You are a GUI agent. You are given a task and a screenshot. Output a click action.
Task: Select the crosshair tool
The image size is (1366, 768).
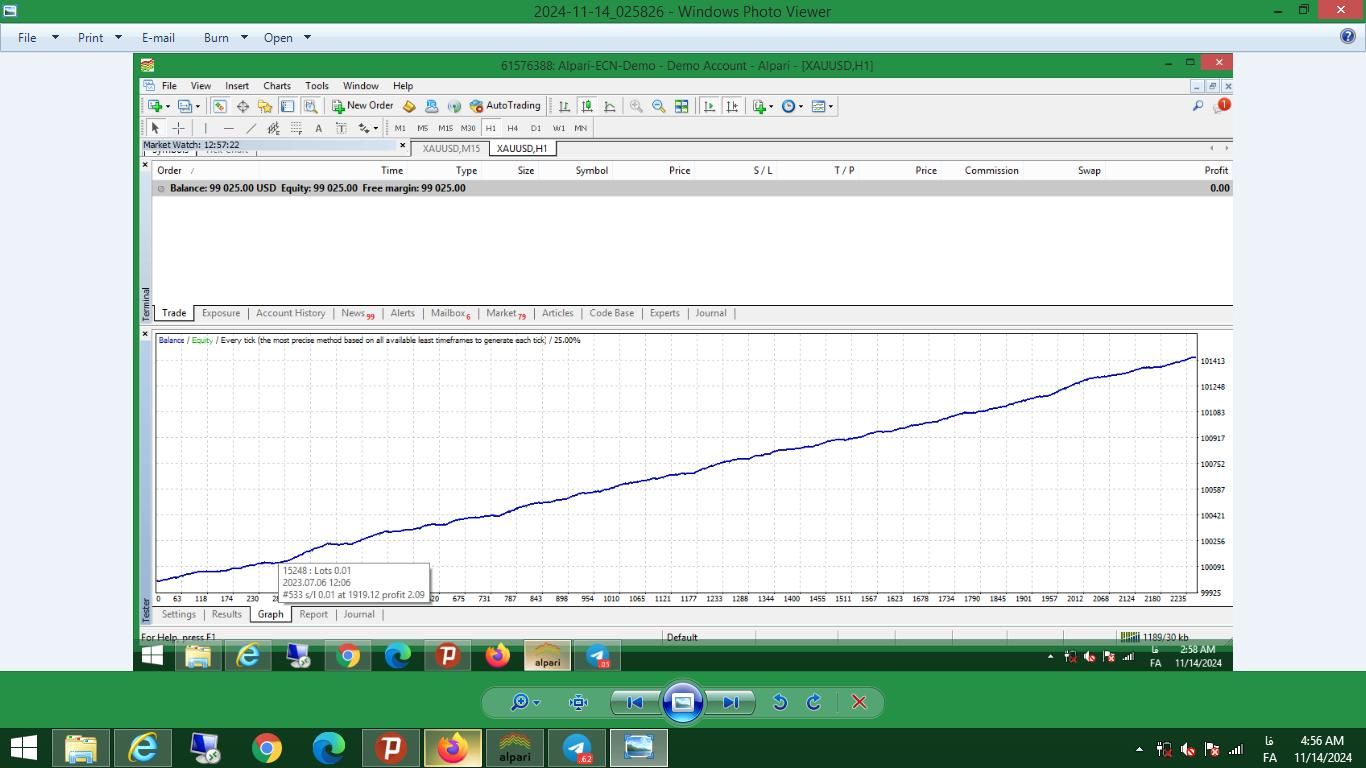click(178, 128)
